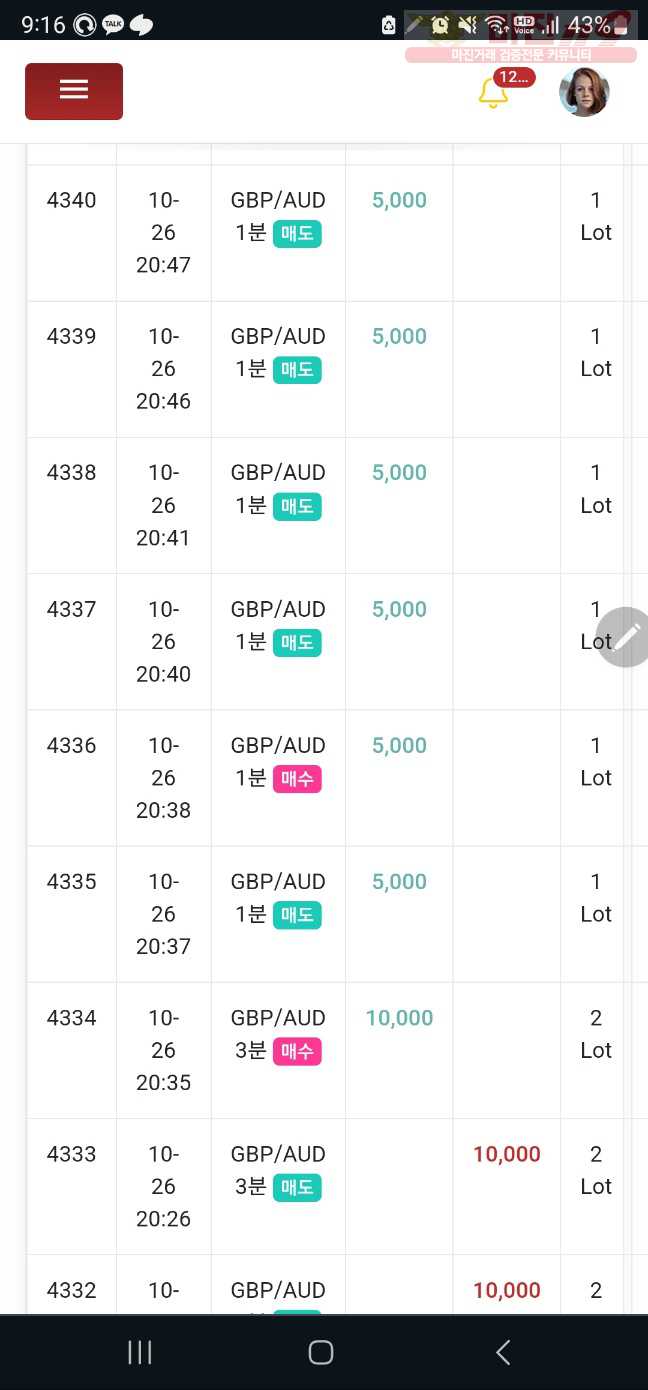648x1390 pixels.
Task: Select the 10-26 20:41 timestamp cell
Action: pos(164,505)
